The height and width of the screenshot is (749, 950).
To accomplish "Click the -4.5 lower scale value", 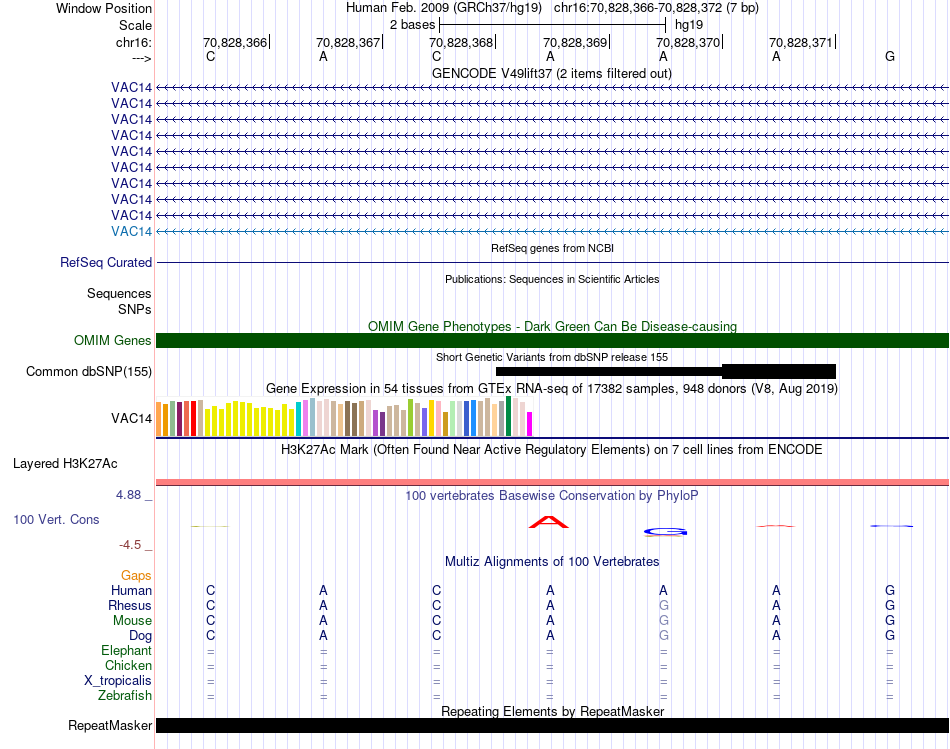I will point(130,545).
